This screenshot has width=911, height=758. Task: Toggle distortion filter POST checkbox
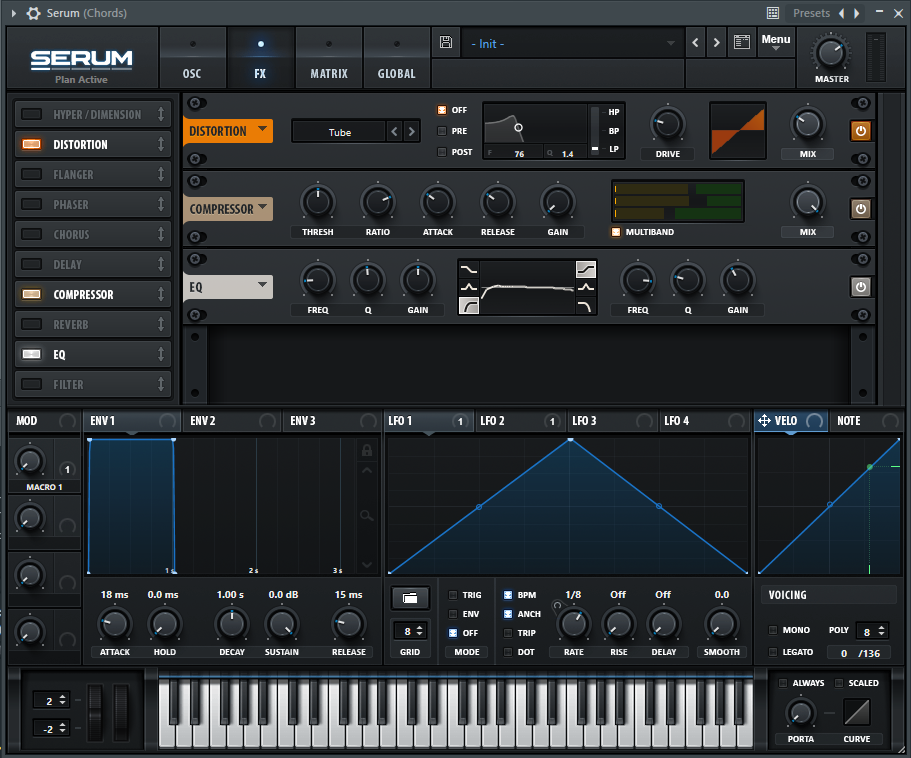442,152
